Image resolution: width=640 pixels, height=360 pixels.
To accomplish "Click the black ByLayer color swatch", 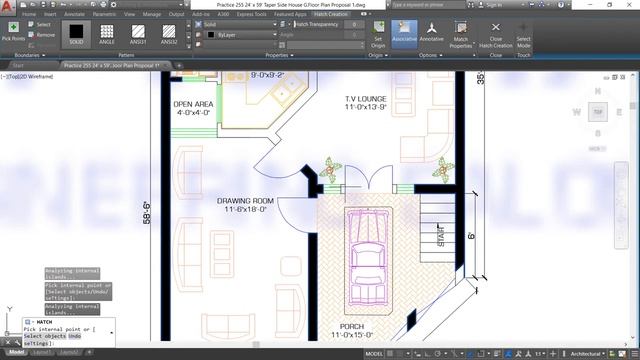I will point(211,35).
